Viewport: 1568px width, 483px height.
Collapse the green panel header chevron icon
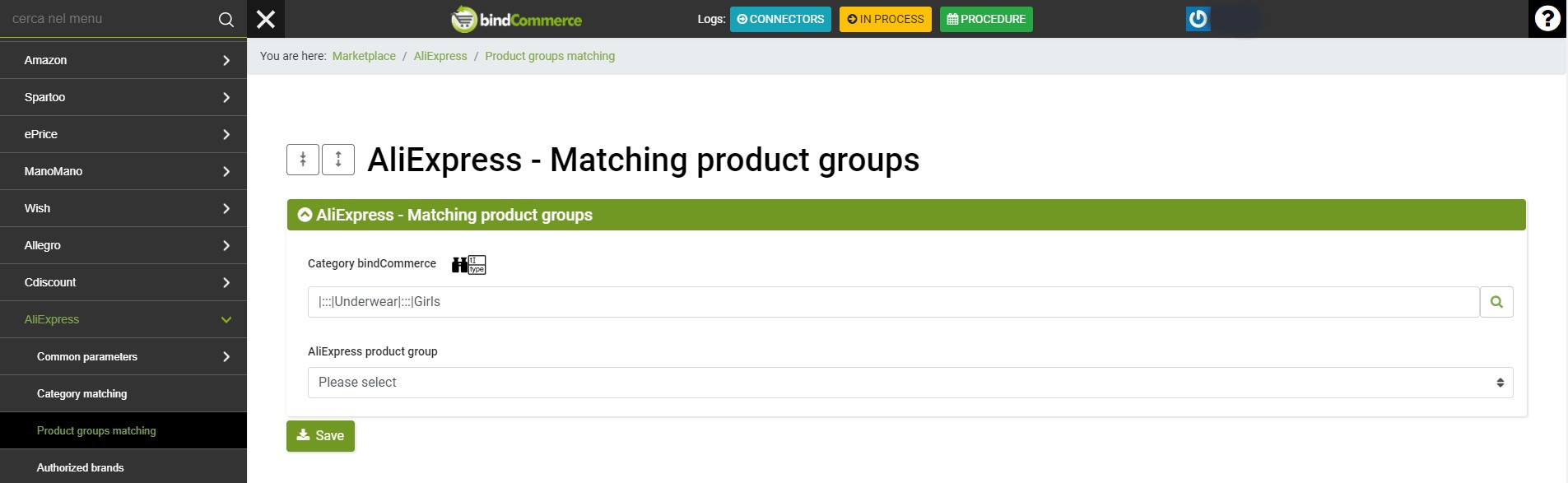coord(305,215)
